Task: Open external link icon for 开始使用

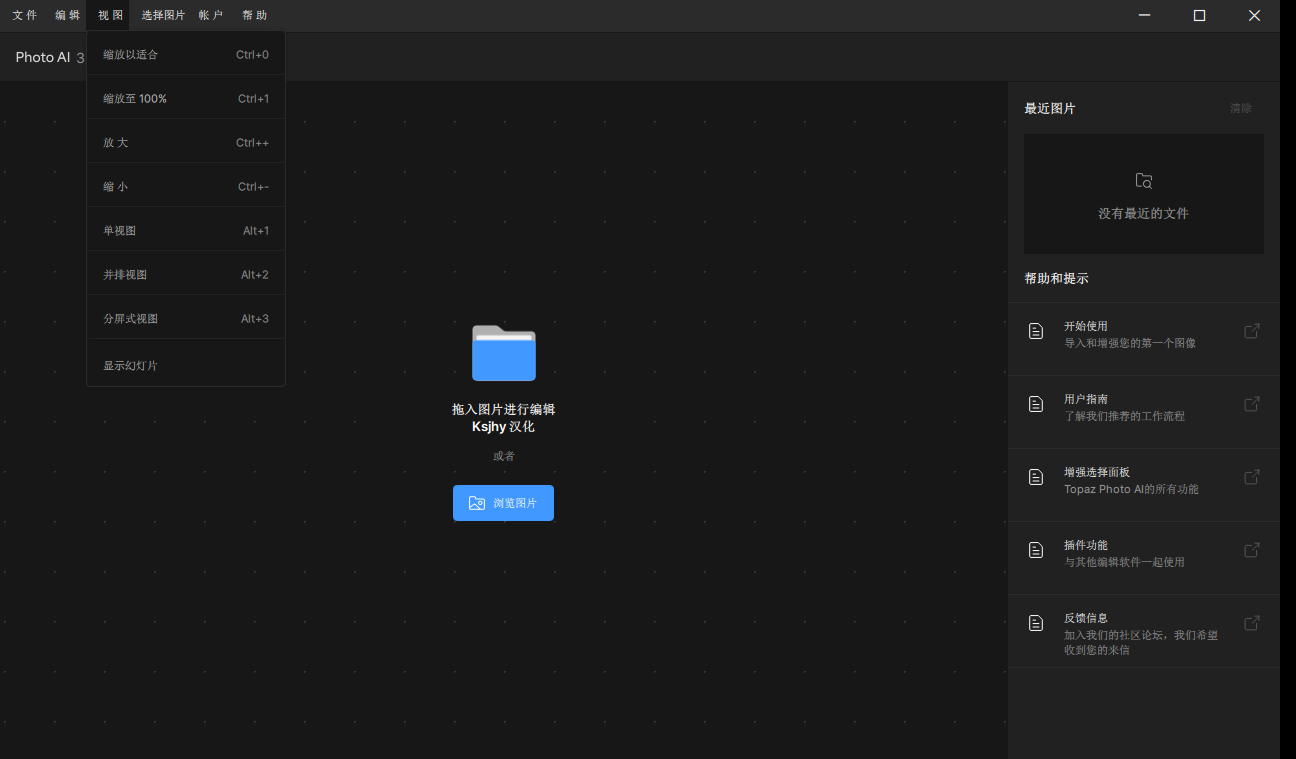Action: [1251, 331]
